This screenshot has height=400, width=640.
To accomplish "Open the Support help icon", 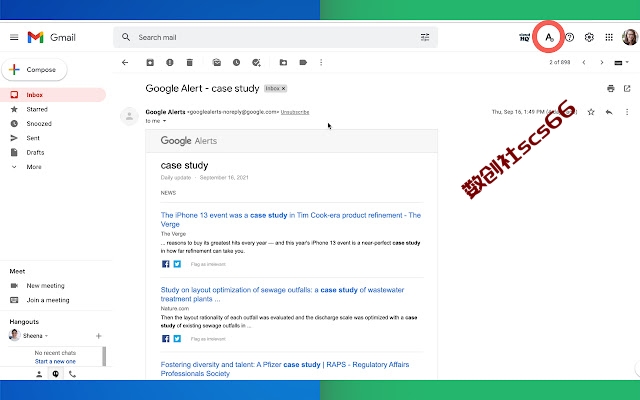I will point(569,37).
